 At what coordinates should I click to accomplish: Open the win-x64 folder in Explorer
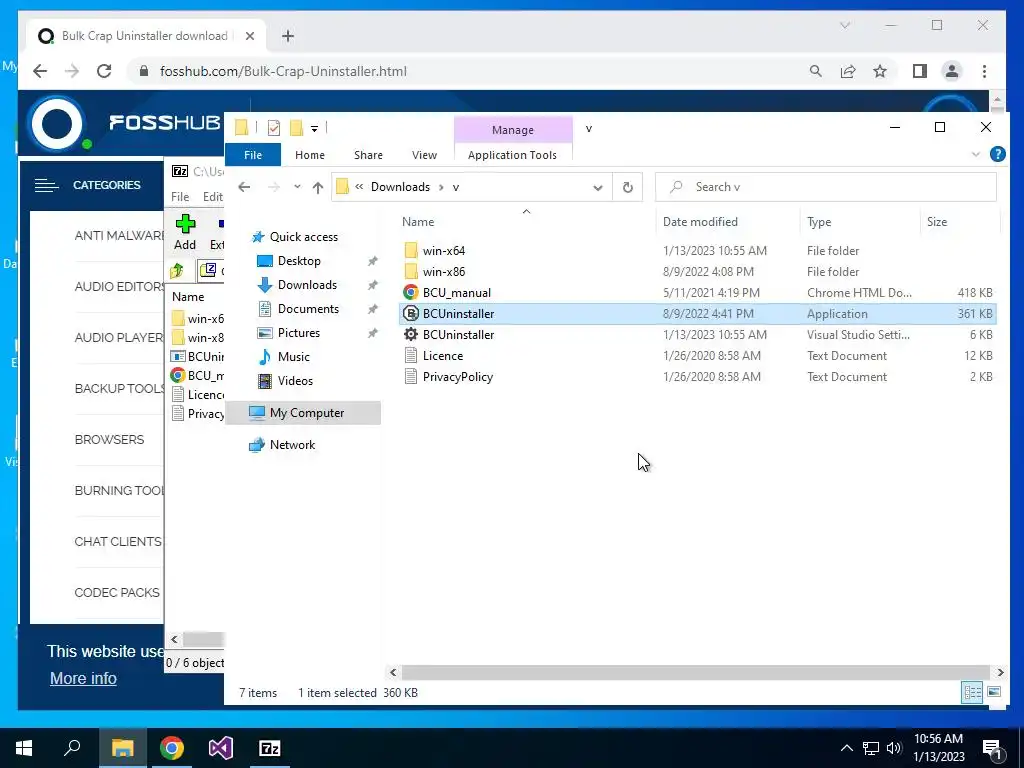click(443, 251)
